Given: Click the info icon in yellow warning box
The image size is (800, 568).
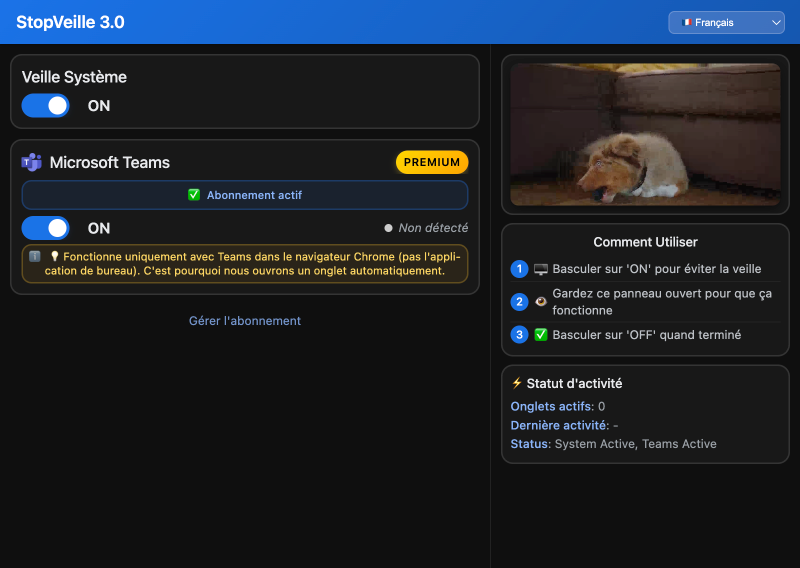Looking at the screenshot, I should click(x=35, y=256).
